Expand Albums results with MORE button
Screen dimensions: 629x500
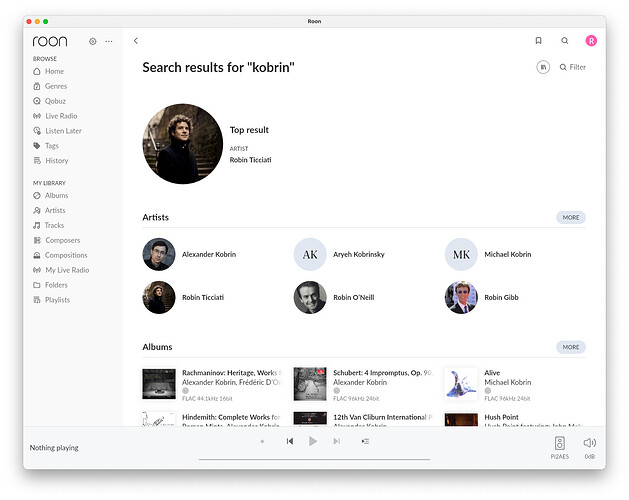570,347
